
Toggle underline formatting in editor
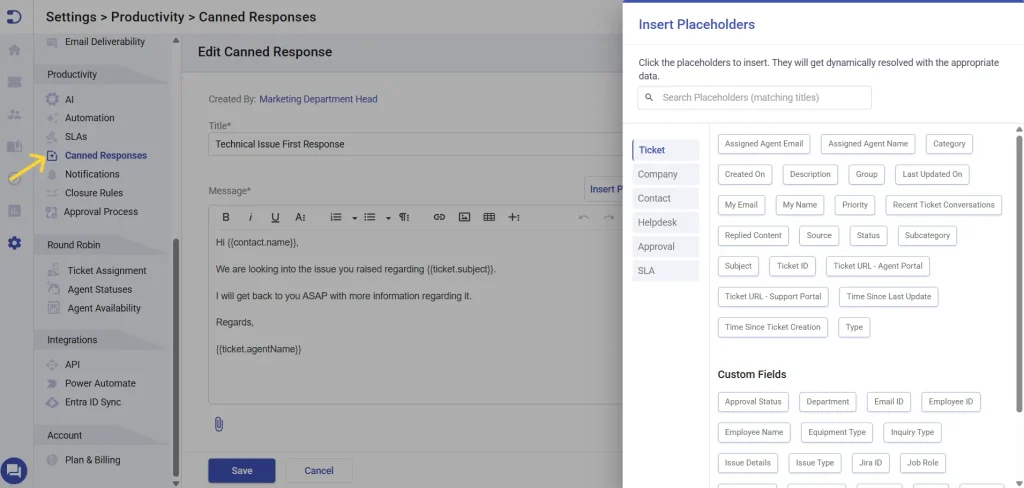coord(275,217)
